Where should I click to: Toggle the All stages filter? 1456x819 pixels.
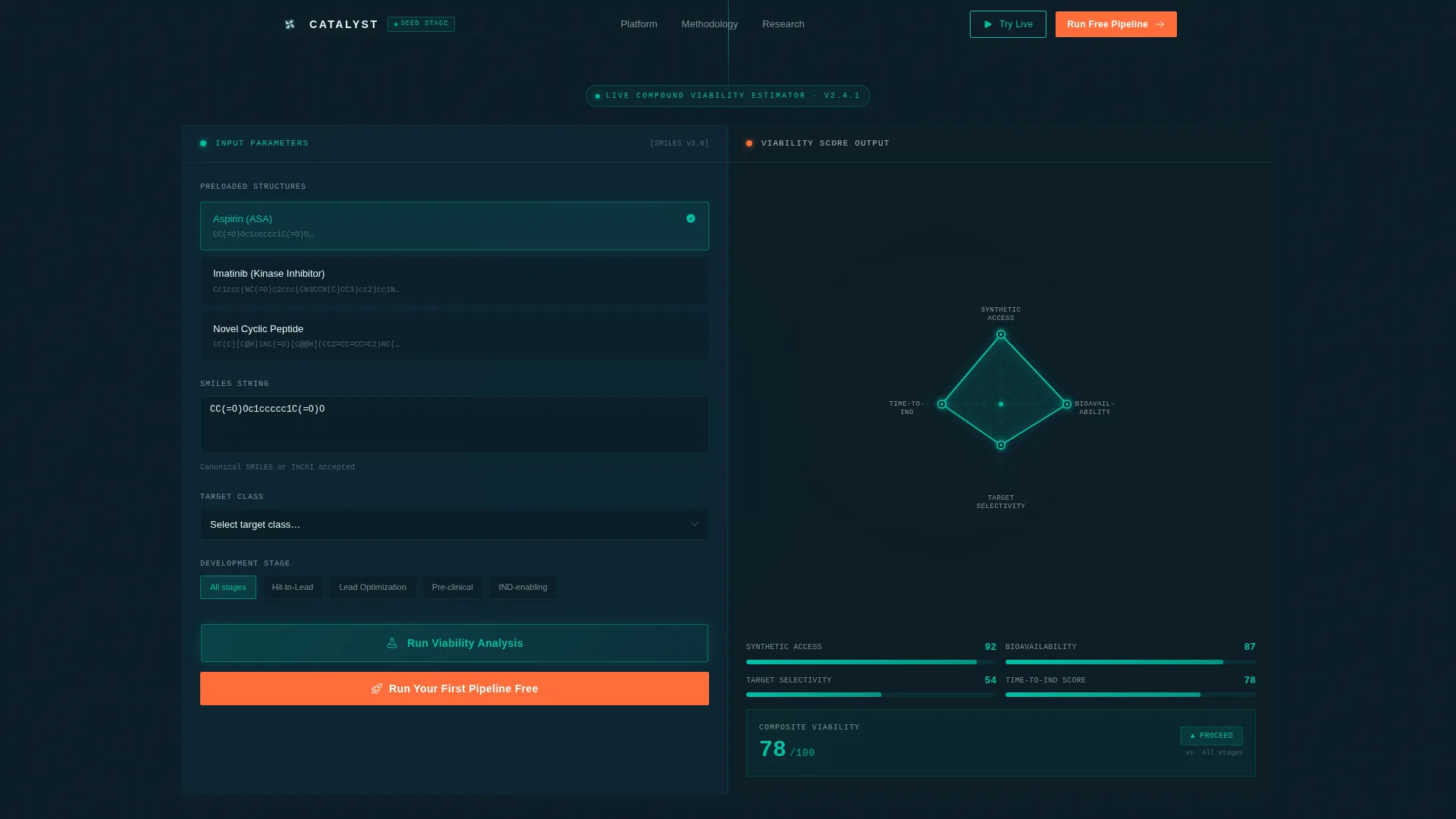pos(228,587)
